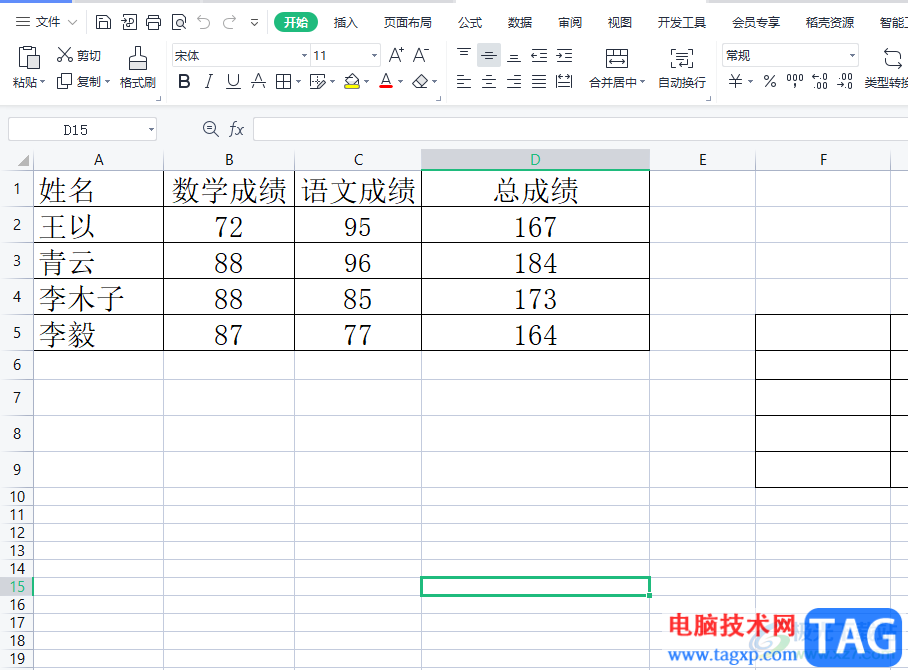The height and width of the screenshot is (670, 908).
Task: Select row 5 header
Action: (17, 333)
